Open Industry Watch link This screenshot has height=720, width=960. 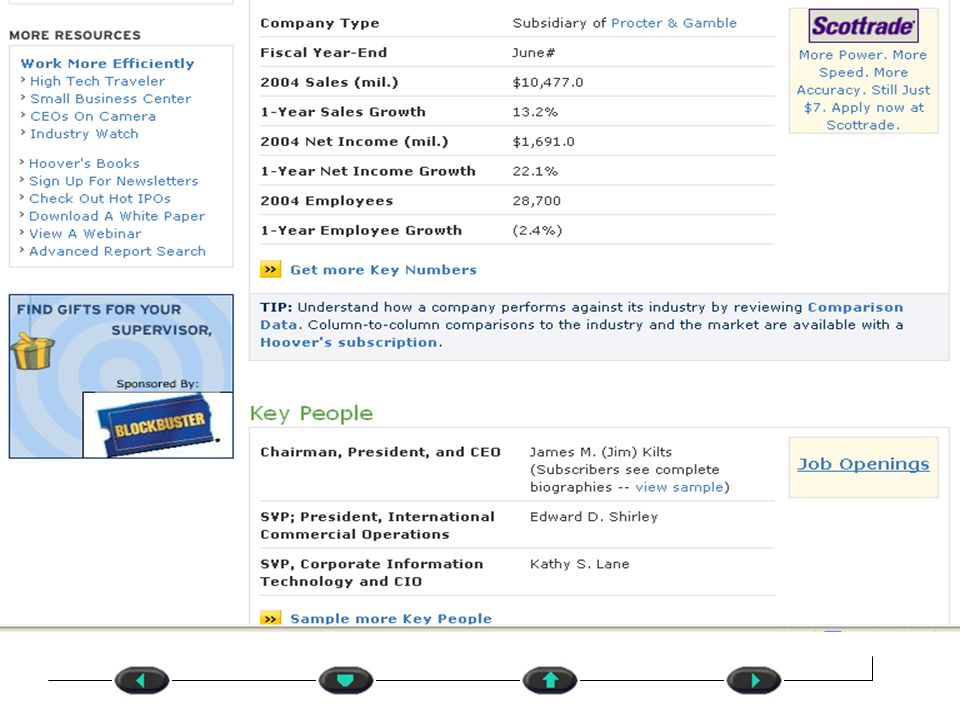pyautogui.click(x=84, y=134)
